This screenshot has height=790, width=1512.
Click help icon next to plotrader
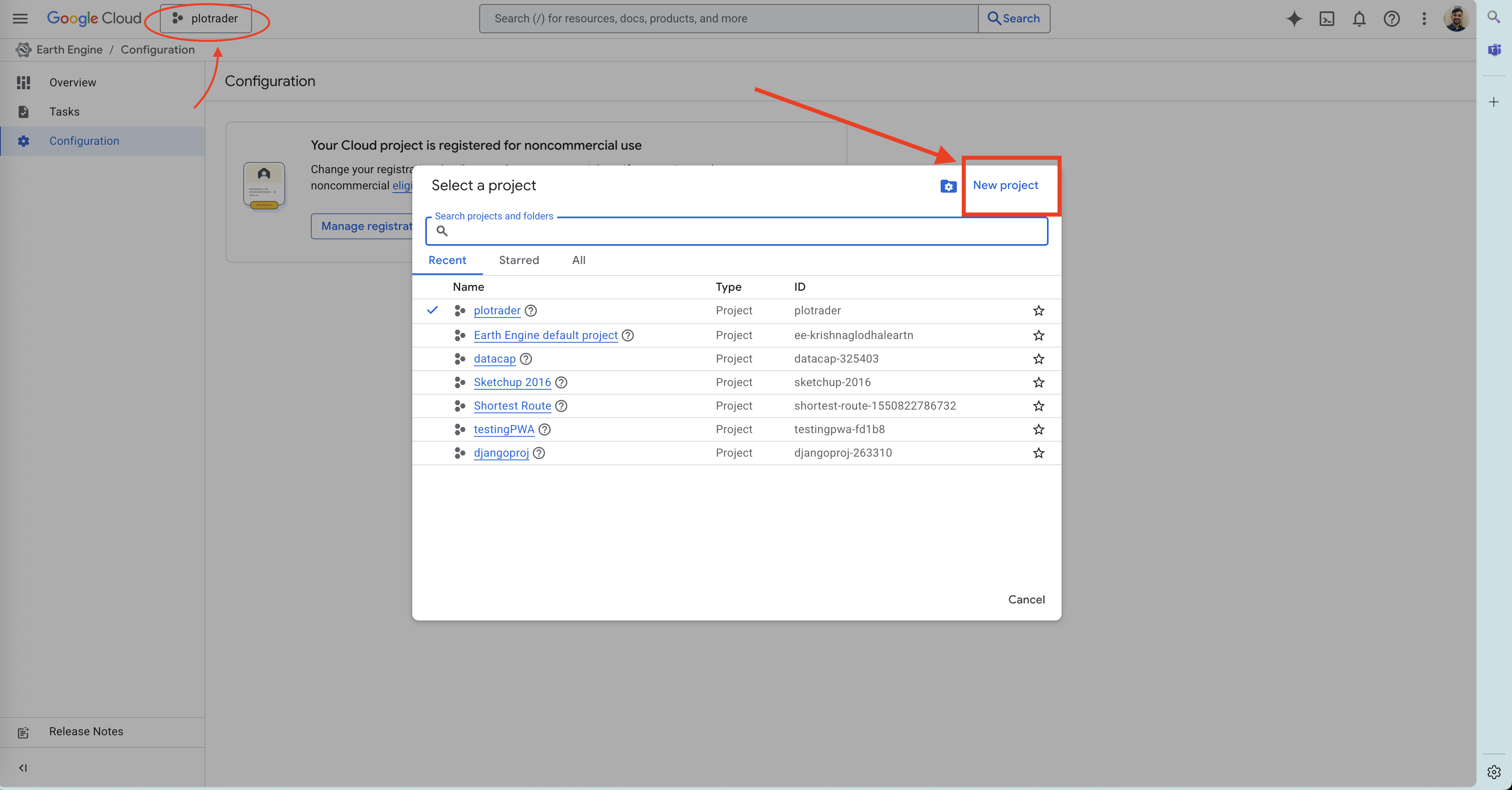(530, 310)
